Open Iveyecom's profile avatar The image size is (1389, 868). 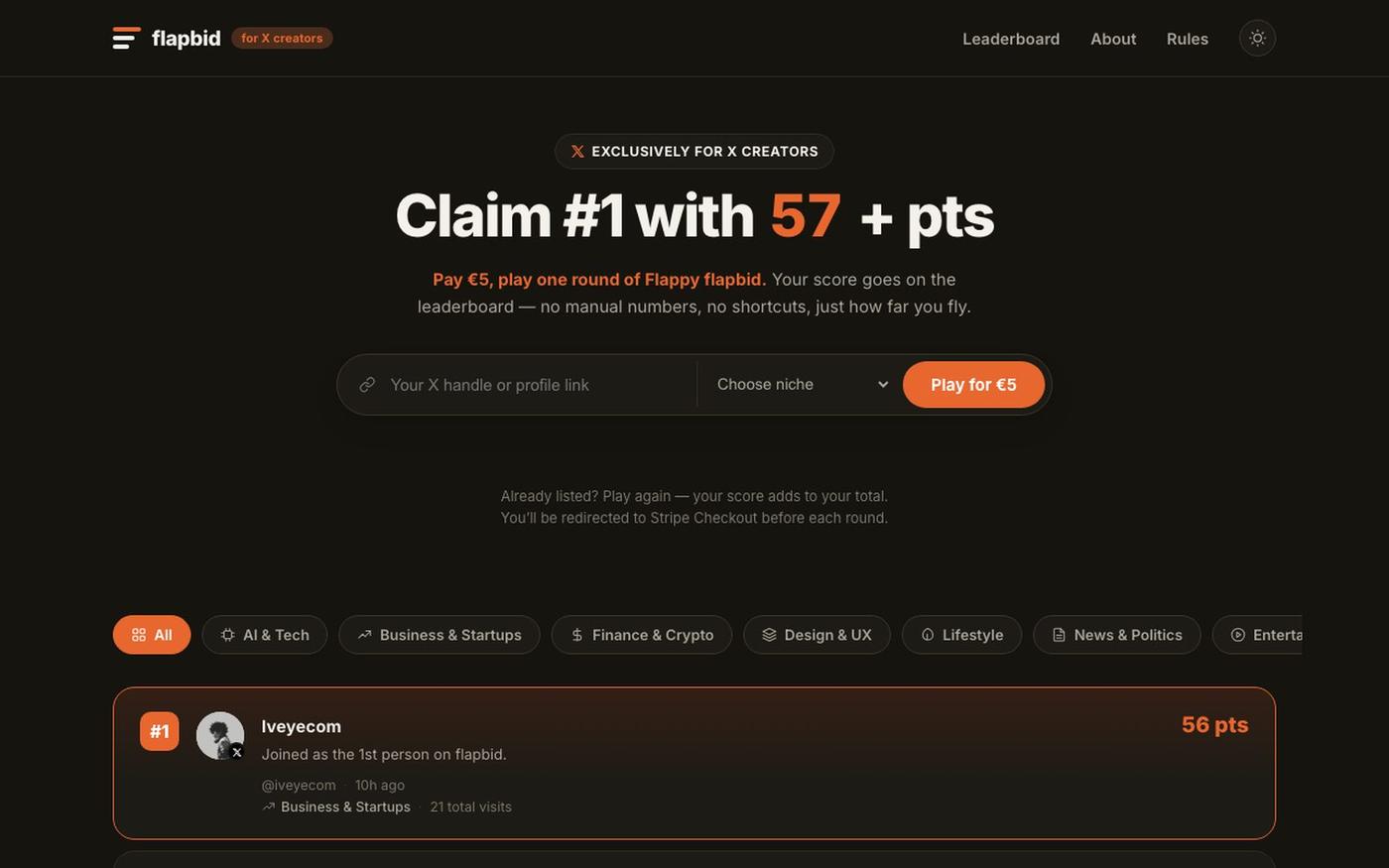[220, 736]
